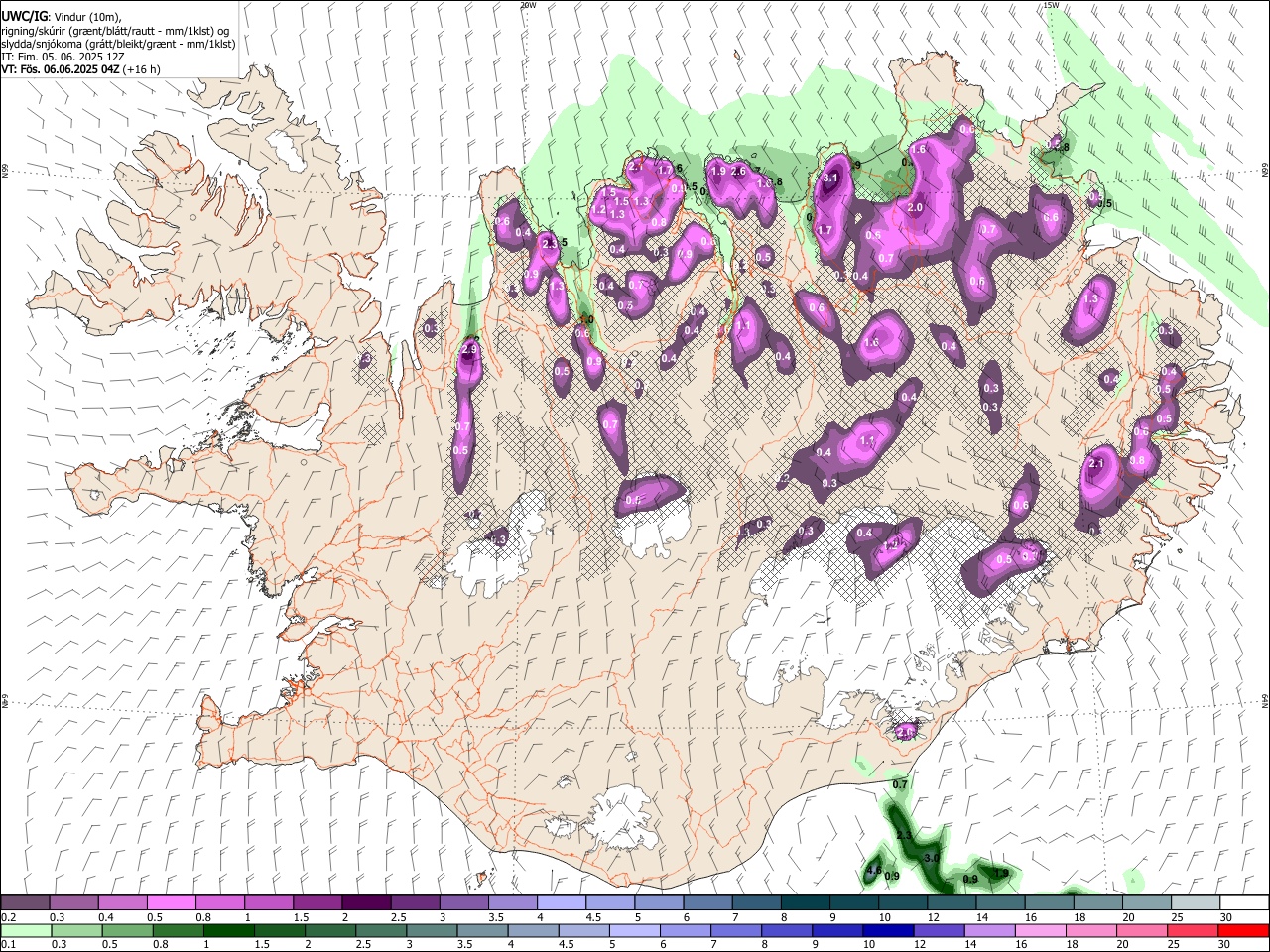Click the '3.0' rainfall value offshore

pyautogui.click(x=932, y=857)
